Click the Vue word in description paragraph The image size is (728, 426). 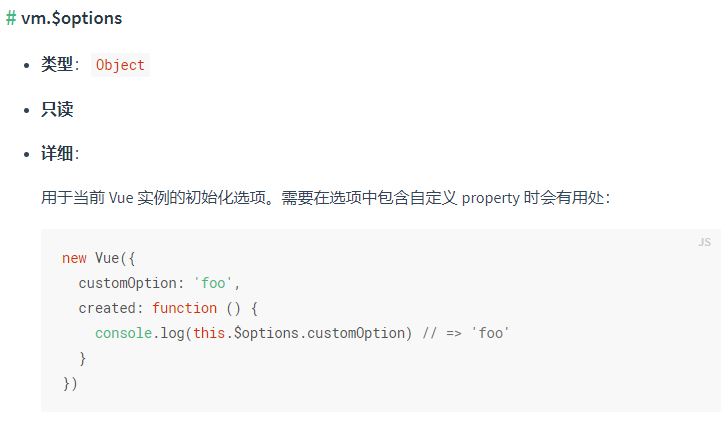[x=121, y=198]
